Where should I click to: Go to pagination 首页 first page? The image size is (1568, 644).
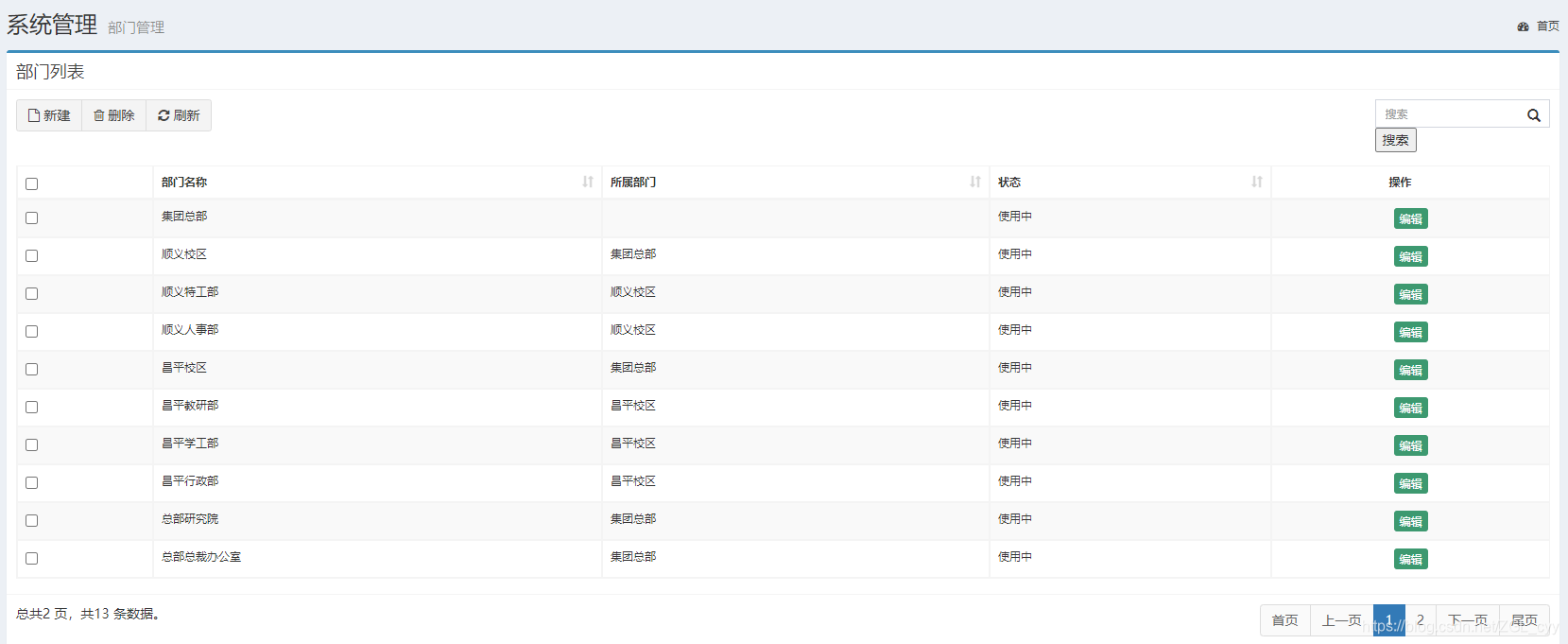pos(1284,620)
